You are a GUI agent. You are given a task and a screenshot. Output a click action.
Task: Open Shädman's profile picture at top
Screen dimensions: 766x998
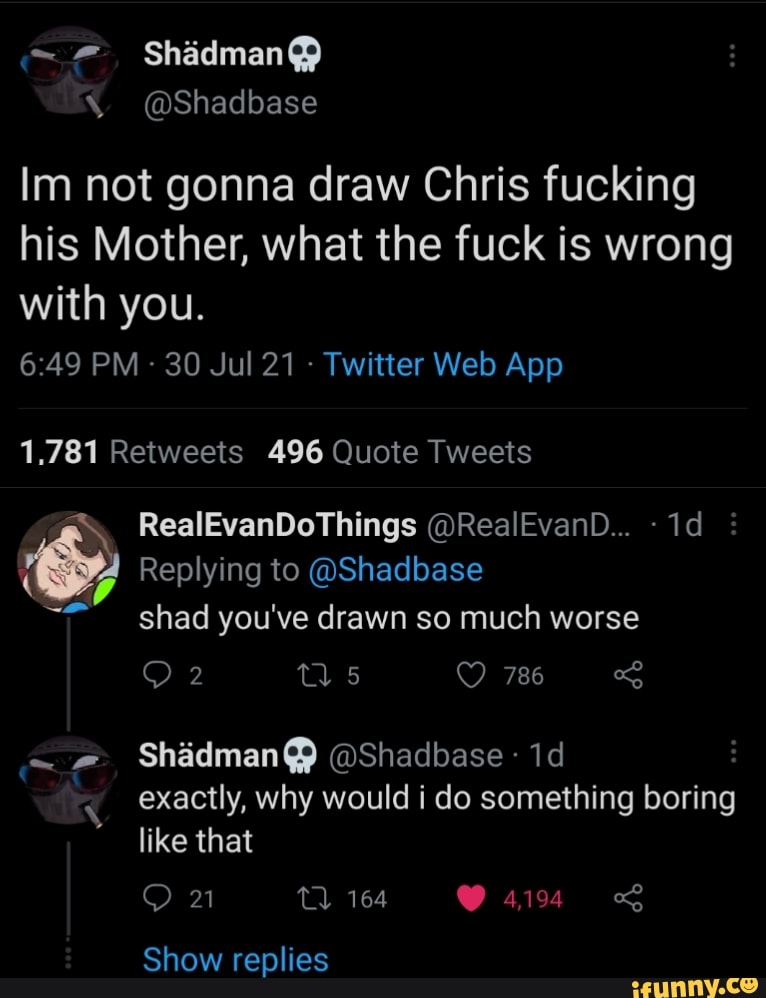pos(66,70)
